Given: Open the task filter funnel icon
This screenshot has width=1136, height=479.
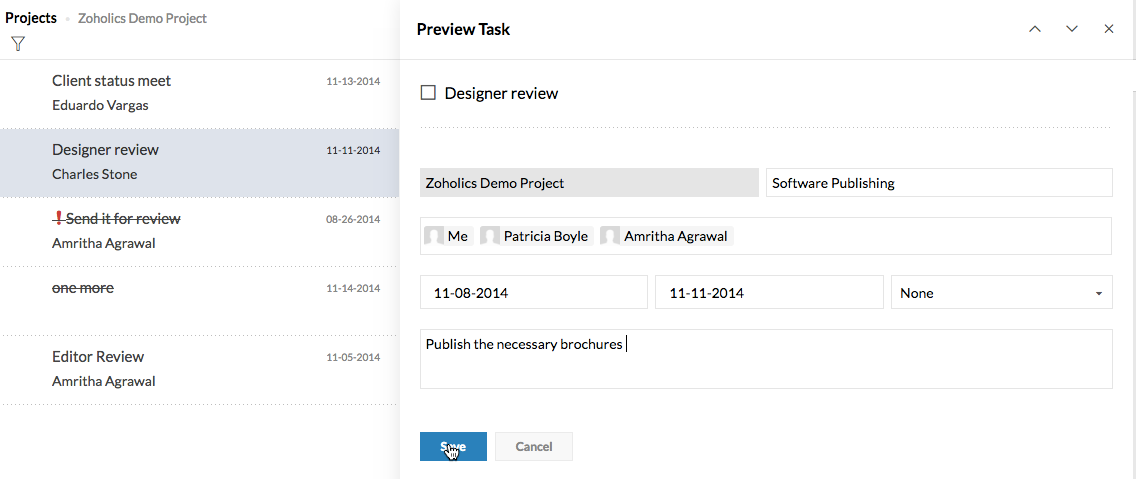Looking at the screenshot, I should 17,43.
